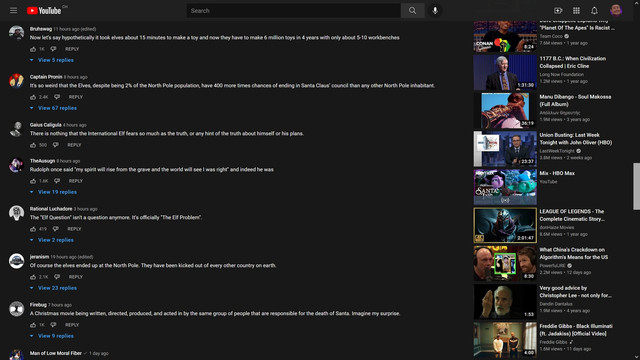Expand View 9 replies under Firebug
Viewport: 640px width, 360px height.
coord(52,336)
